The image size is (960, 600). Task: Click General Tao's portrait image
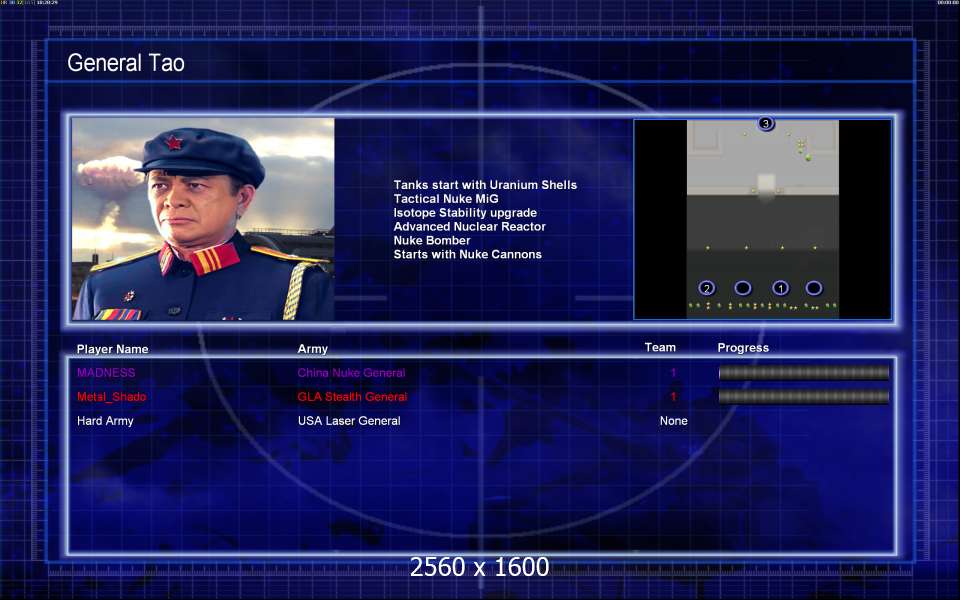click(x=203, y=219)
